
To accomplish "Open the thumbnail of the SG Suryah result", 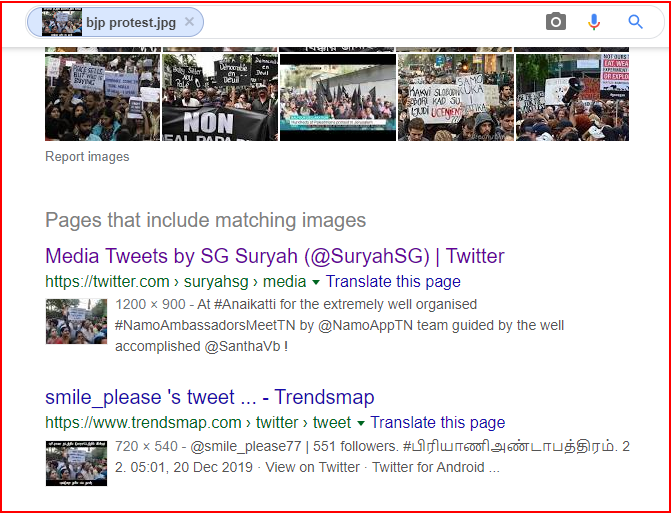I will point(76,321).
